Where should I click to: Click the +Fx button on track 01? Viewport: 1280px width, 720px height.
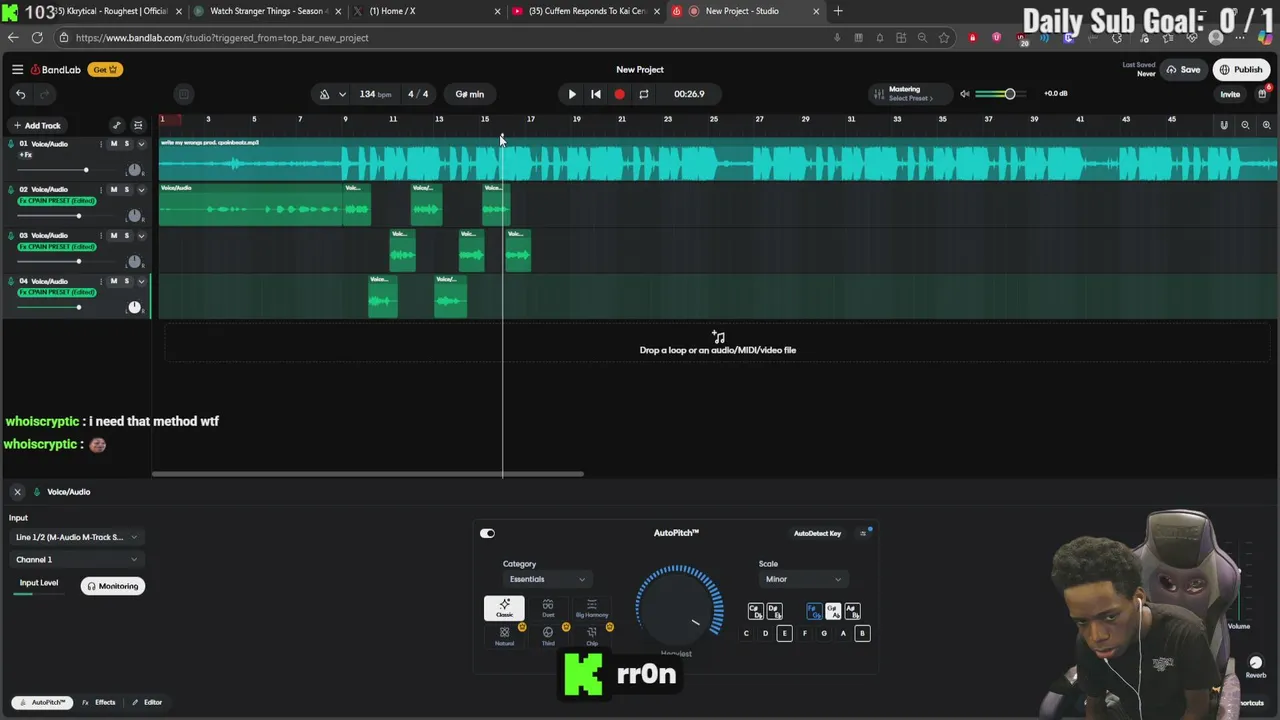click(26, 155)
